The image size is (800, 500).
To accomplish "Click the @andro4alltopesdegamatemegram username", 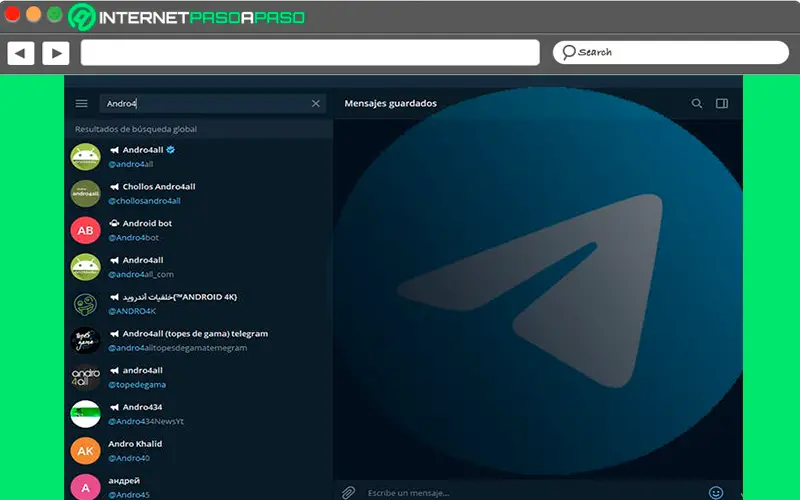I will 178,348.
